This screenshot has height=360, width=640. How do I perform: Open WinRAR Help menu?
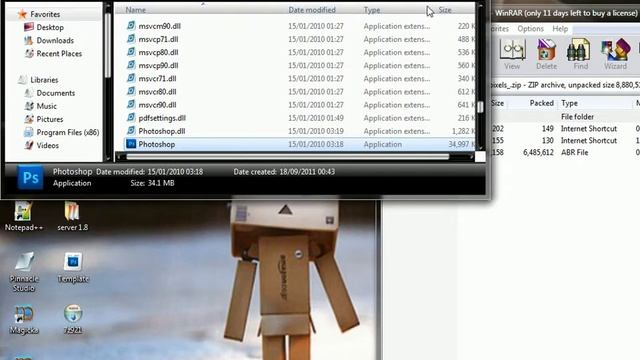click(560, 29)
